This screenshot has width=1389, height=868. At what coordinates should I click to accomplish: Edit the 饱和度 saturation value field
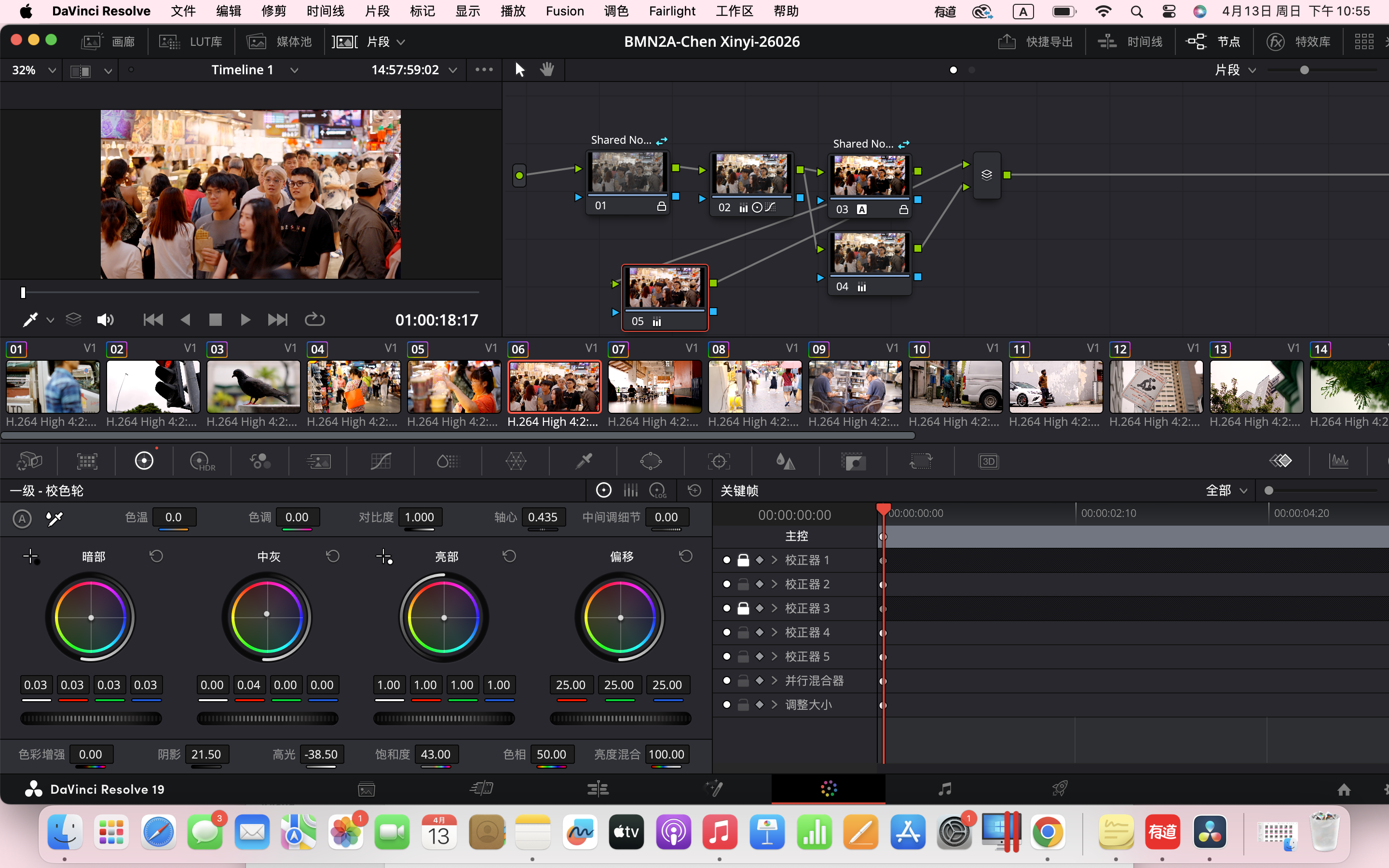click(436, 754)
